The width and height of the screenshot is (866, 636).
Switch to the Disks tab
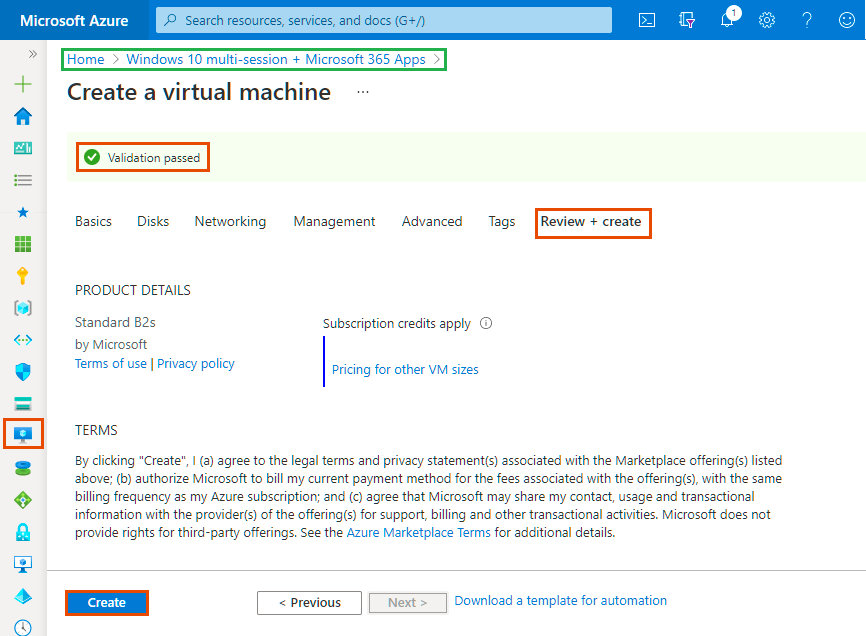coord(153,221)
